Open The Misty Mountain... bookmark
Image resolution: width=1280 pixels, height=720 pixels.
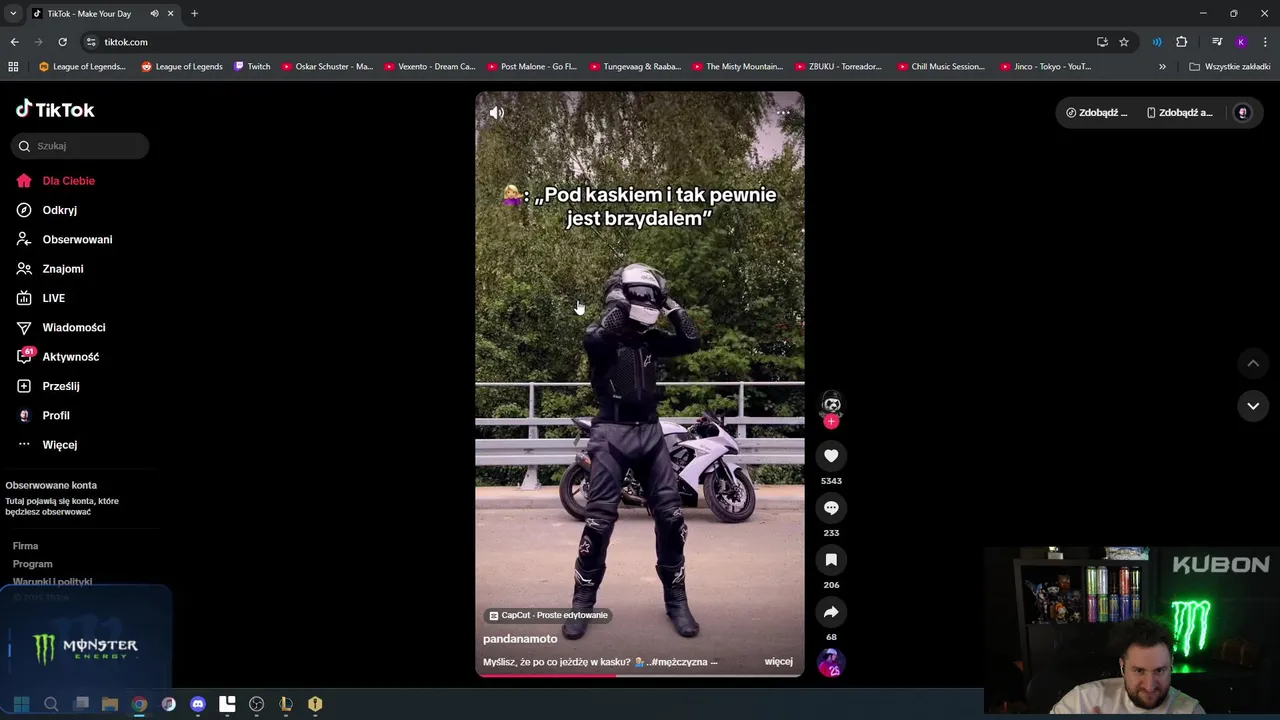(x=738, y=67)
